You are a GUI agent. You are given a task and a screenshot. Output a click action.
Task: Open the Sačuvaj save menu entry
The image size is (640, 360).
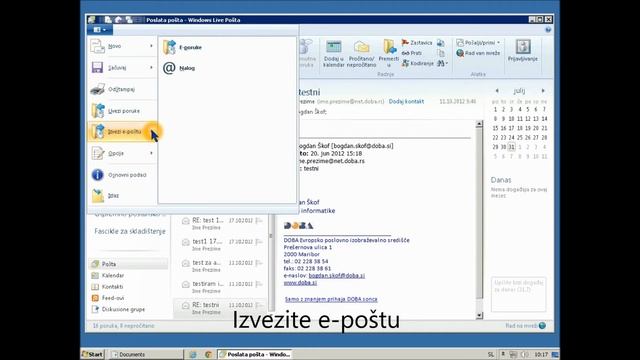pos(122,68)
